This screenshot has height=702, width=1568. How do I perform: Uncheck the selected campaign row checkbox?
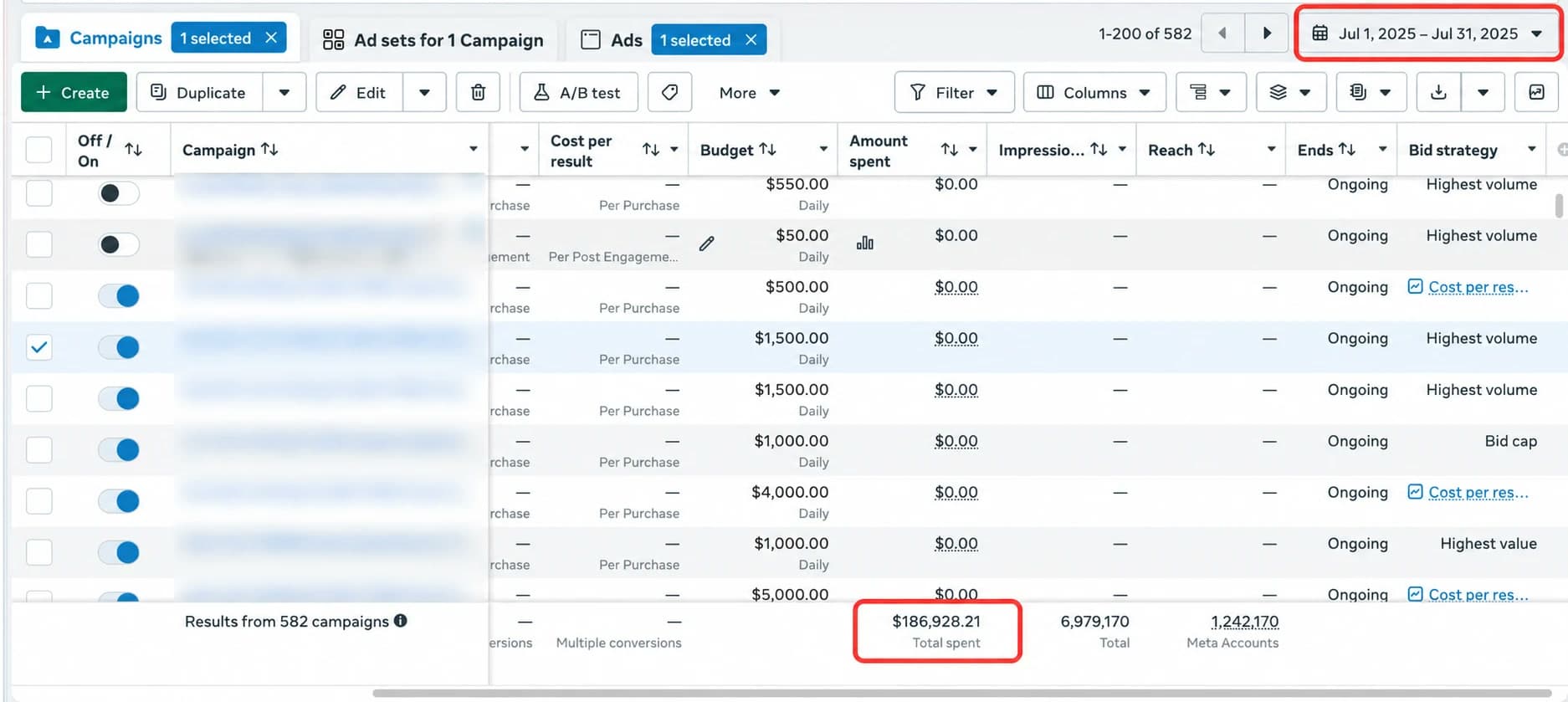coord(39,347)
